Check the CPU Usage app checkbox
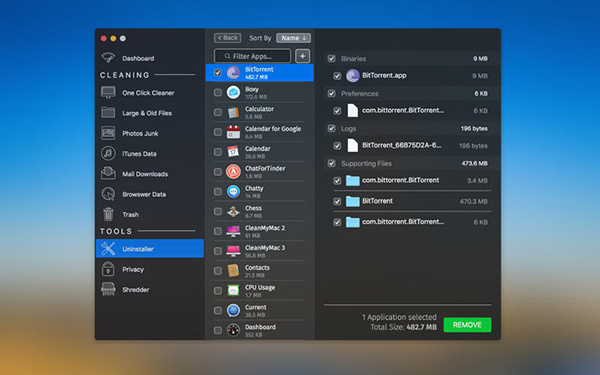 [218, 290]
